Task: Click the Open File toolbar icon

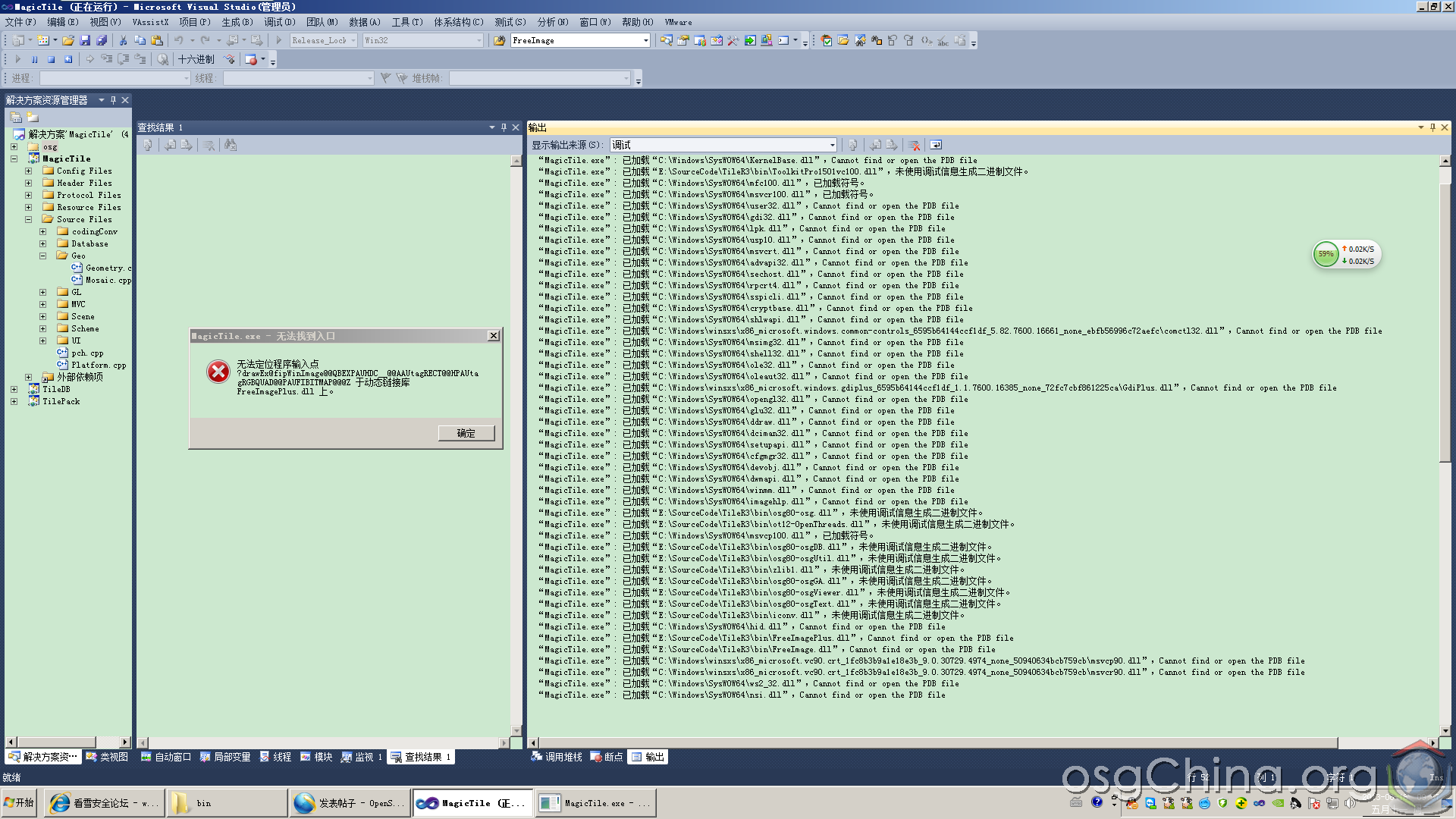Action: [68, 40]
